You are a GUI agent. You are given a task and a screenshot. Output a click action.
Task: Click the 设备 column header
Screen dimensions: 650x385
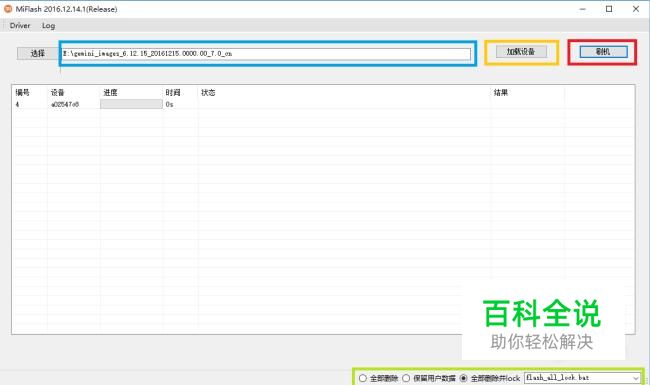click(x=58, y=92)
